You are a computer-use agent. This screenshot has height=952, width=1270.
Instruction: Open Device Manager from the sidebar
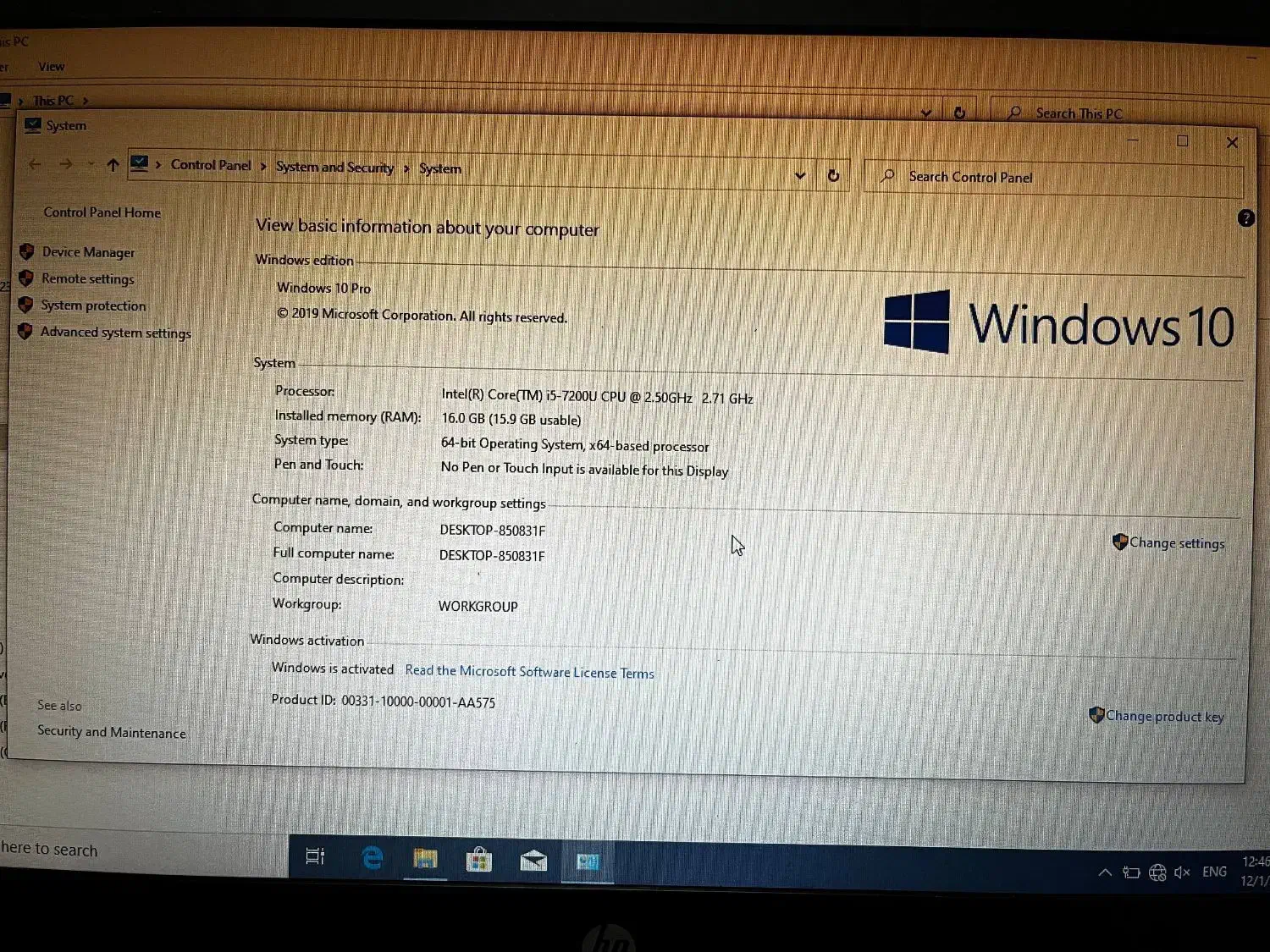88,251
